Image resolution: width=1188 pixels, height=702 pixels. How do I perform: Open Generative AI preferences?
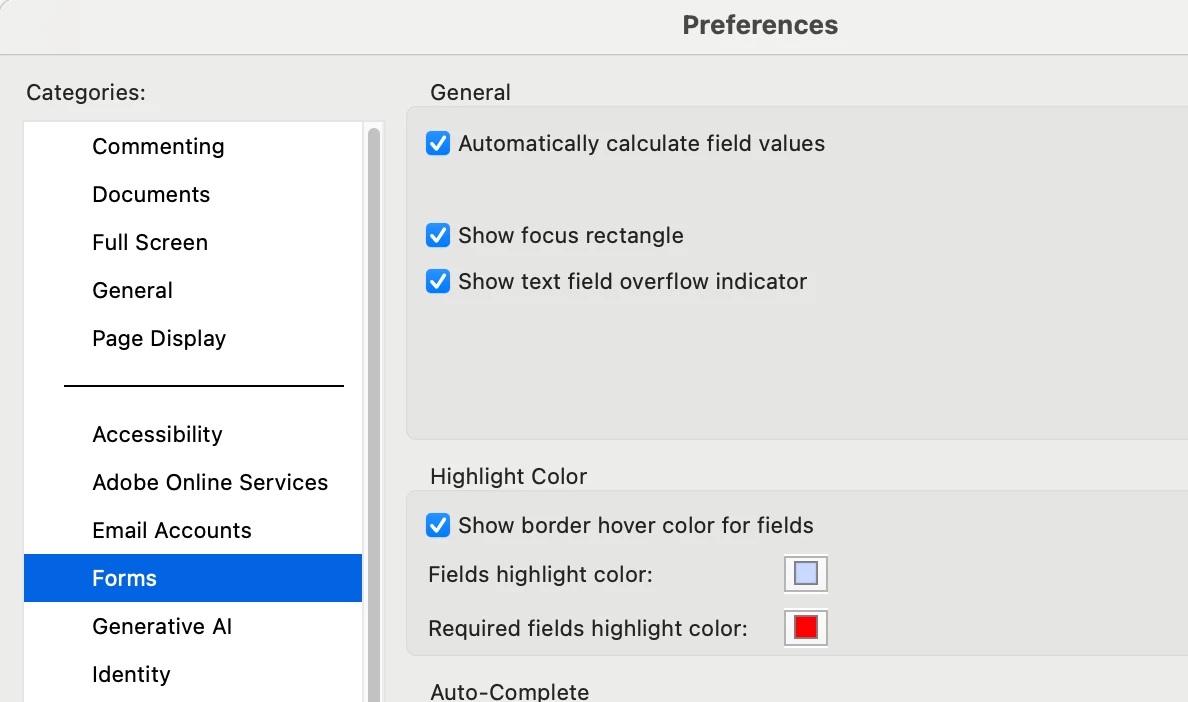click(162, 627)
